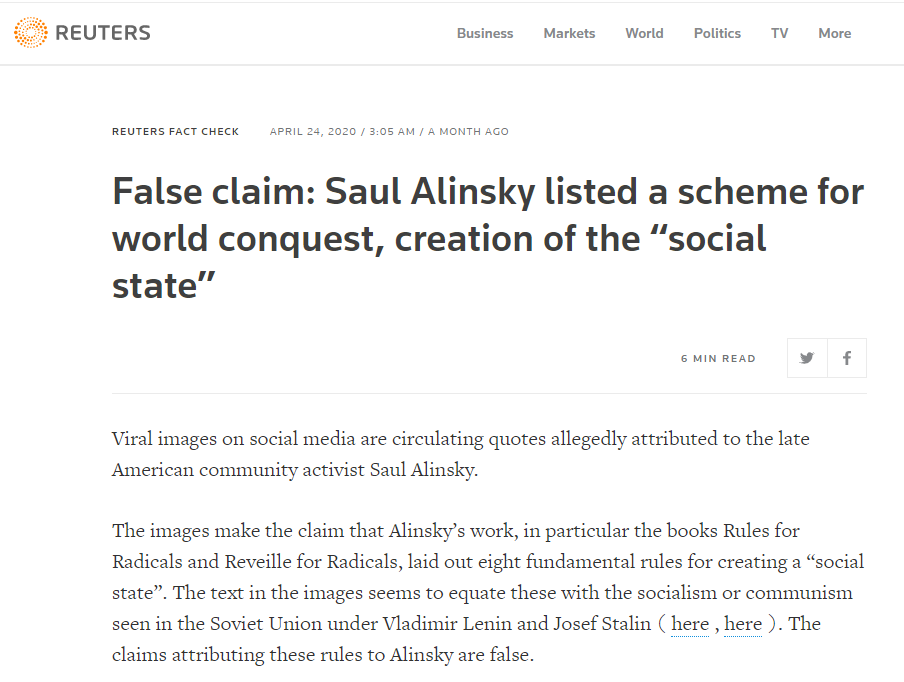Screen dimensions: 904x682
Task: Click the REUTERS wordmark text
Action: click(x=103, y=33)
